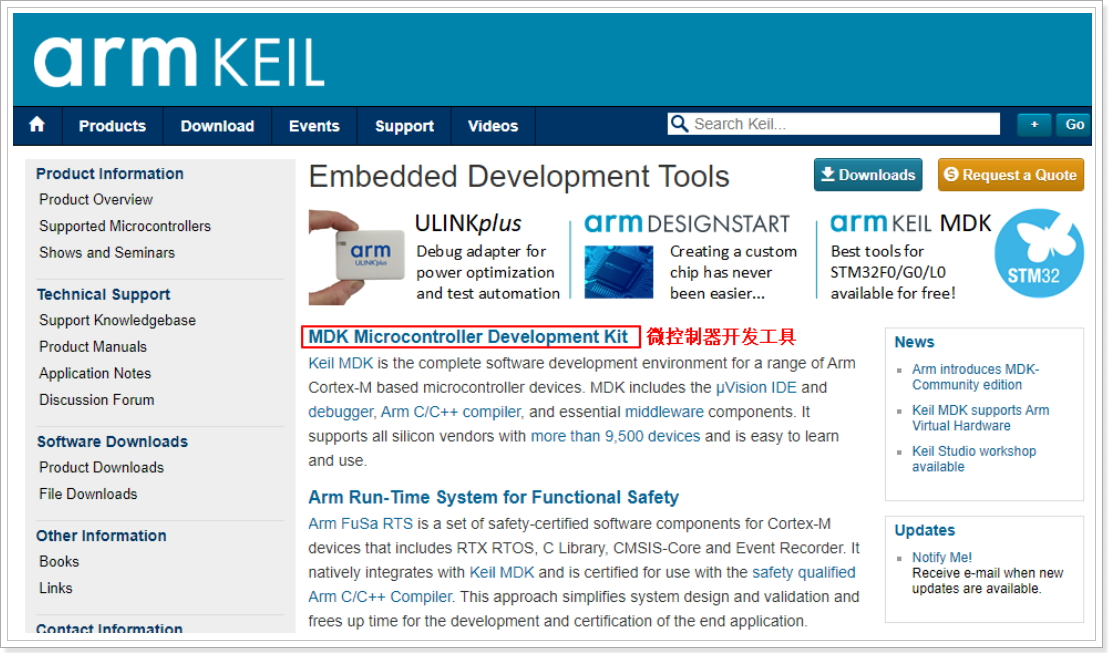Click the Arm FuSa RTS link
The image size is (1108, 653).
(360, 524)
